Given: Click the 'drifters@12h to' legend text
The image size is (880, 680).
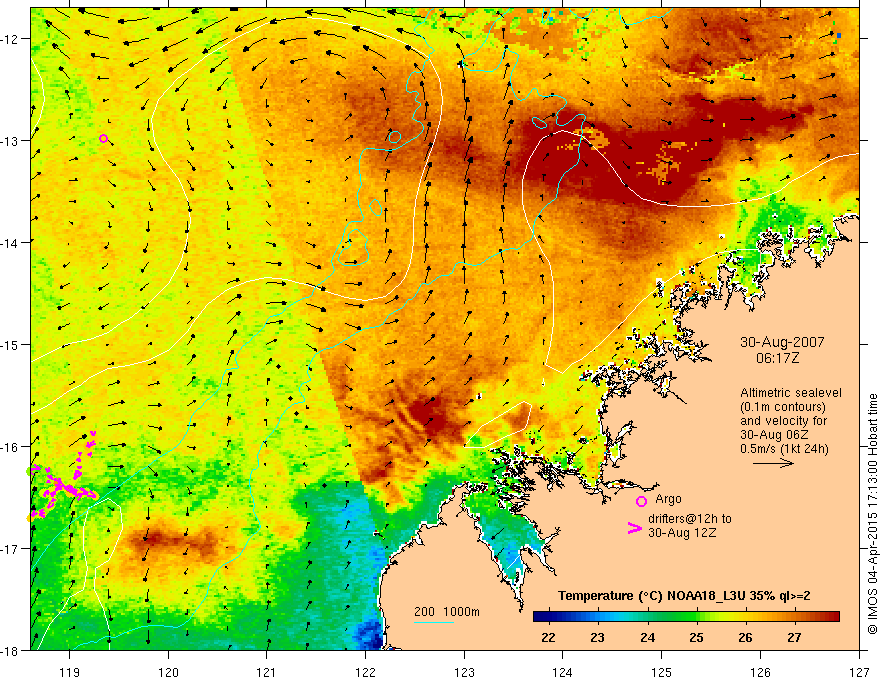Looking at the screenshot, I should (x=690, y=519).
